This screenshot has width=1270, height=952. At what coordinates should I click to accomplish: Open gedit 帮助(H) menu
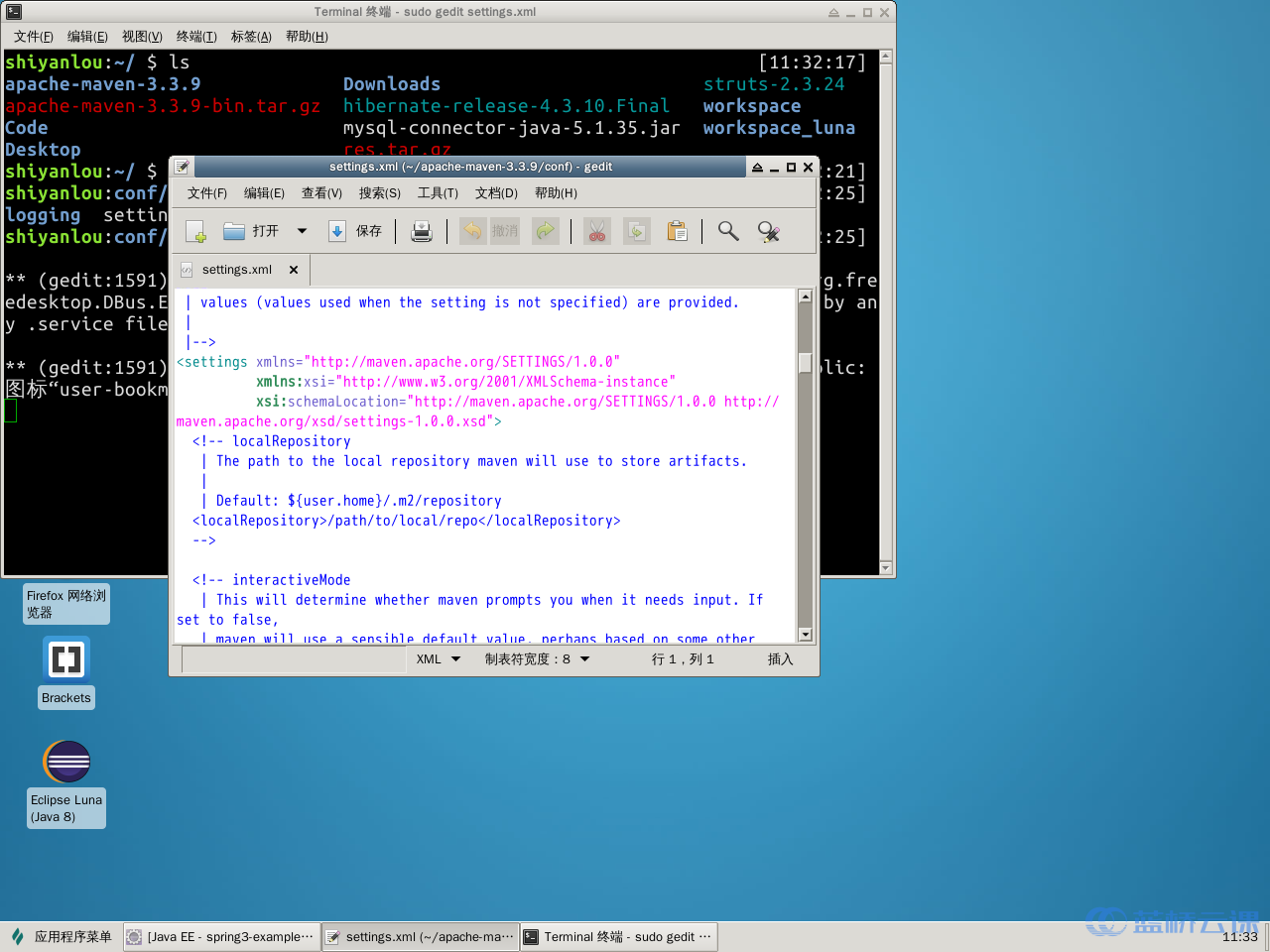556,193
